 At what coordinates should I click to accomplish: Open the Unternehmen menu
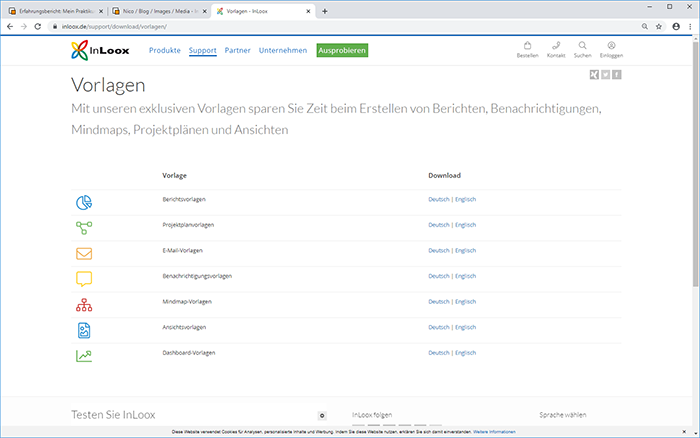pyautogui.click(x=283, y=50)
